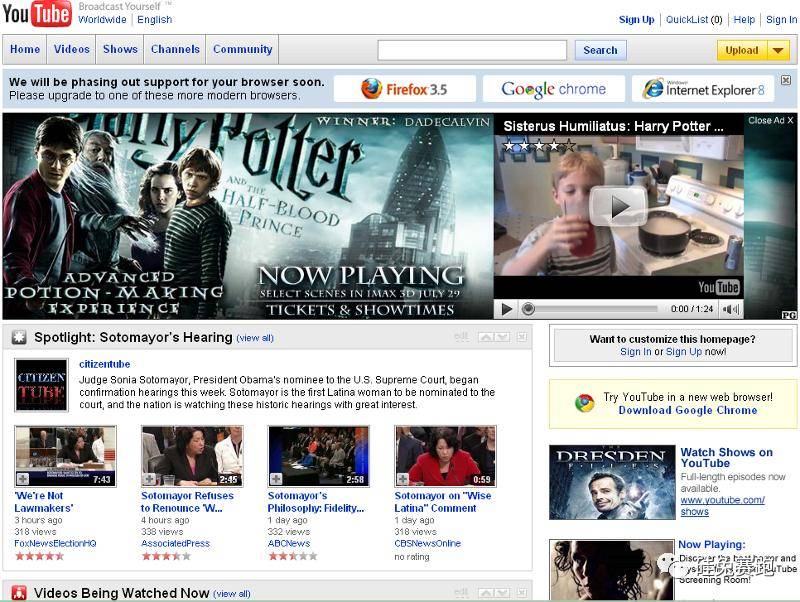The image size is (800, 602).
Task: Rate the featured video with stars
Action: (x=539, y=146)
